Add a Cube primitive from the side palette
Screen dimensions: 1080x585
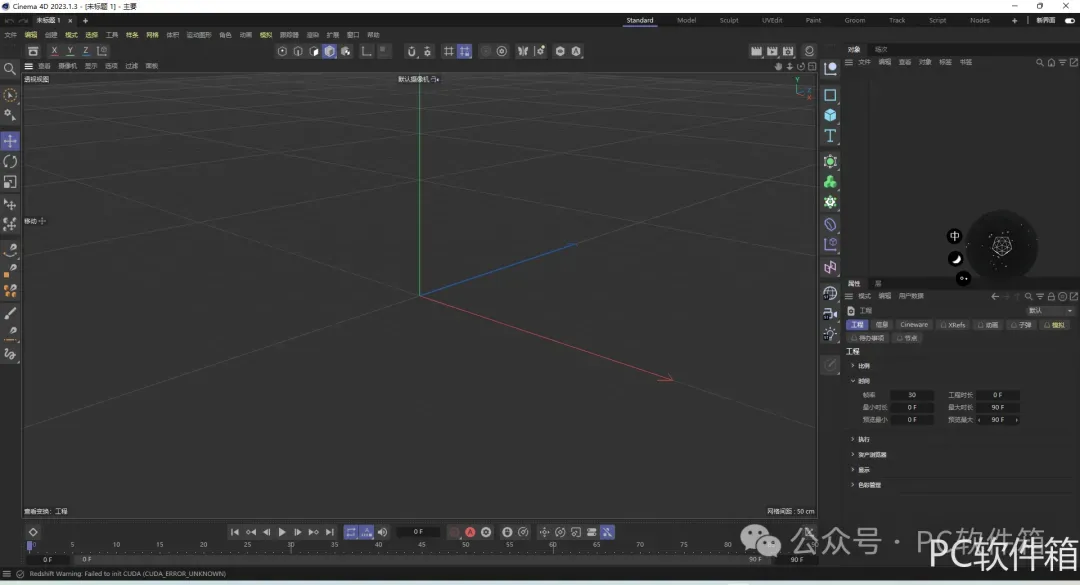(831, 115)
